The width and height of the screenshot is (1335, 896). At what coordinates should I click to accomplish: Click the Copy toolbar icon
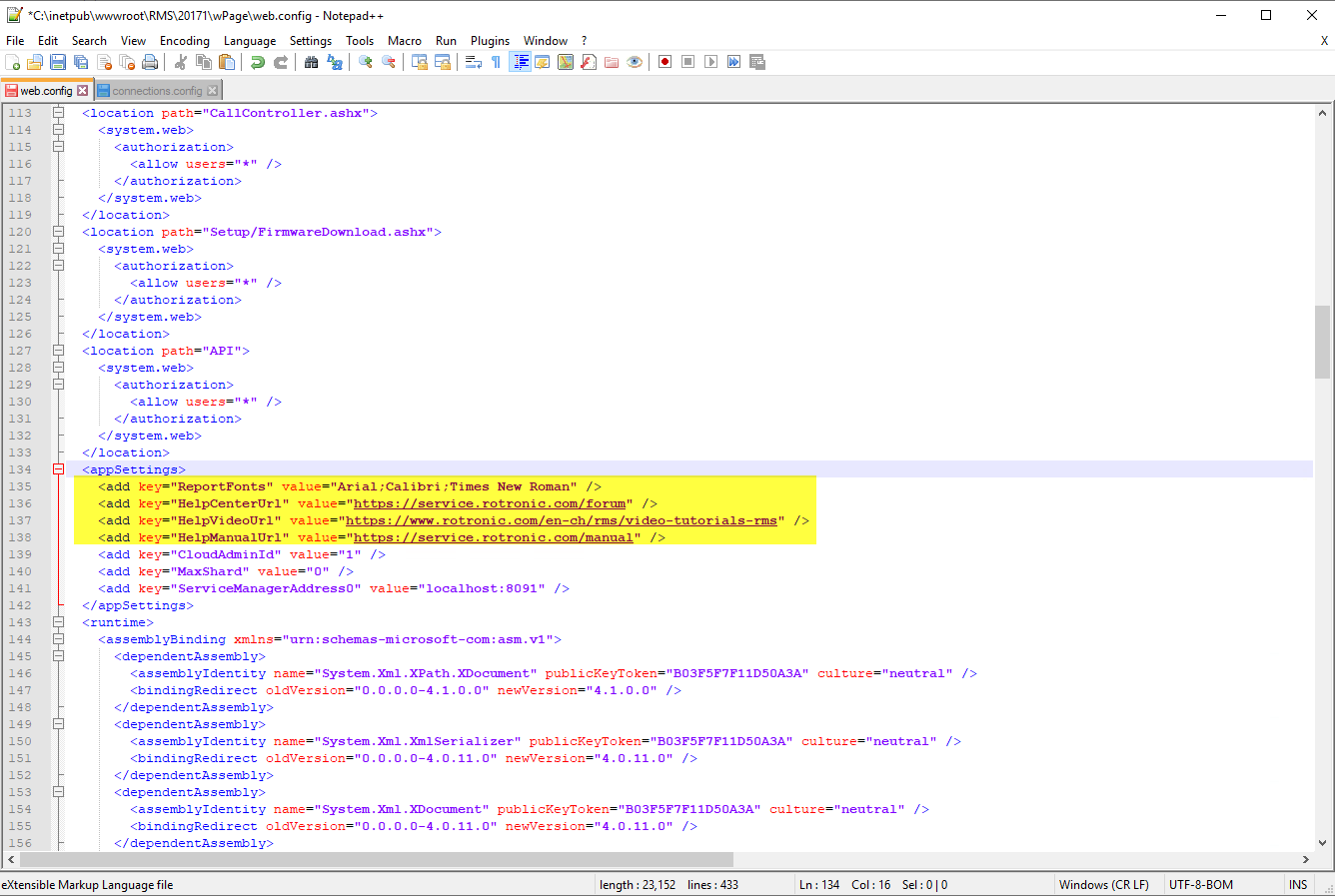(204, 62)
